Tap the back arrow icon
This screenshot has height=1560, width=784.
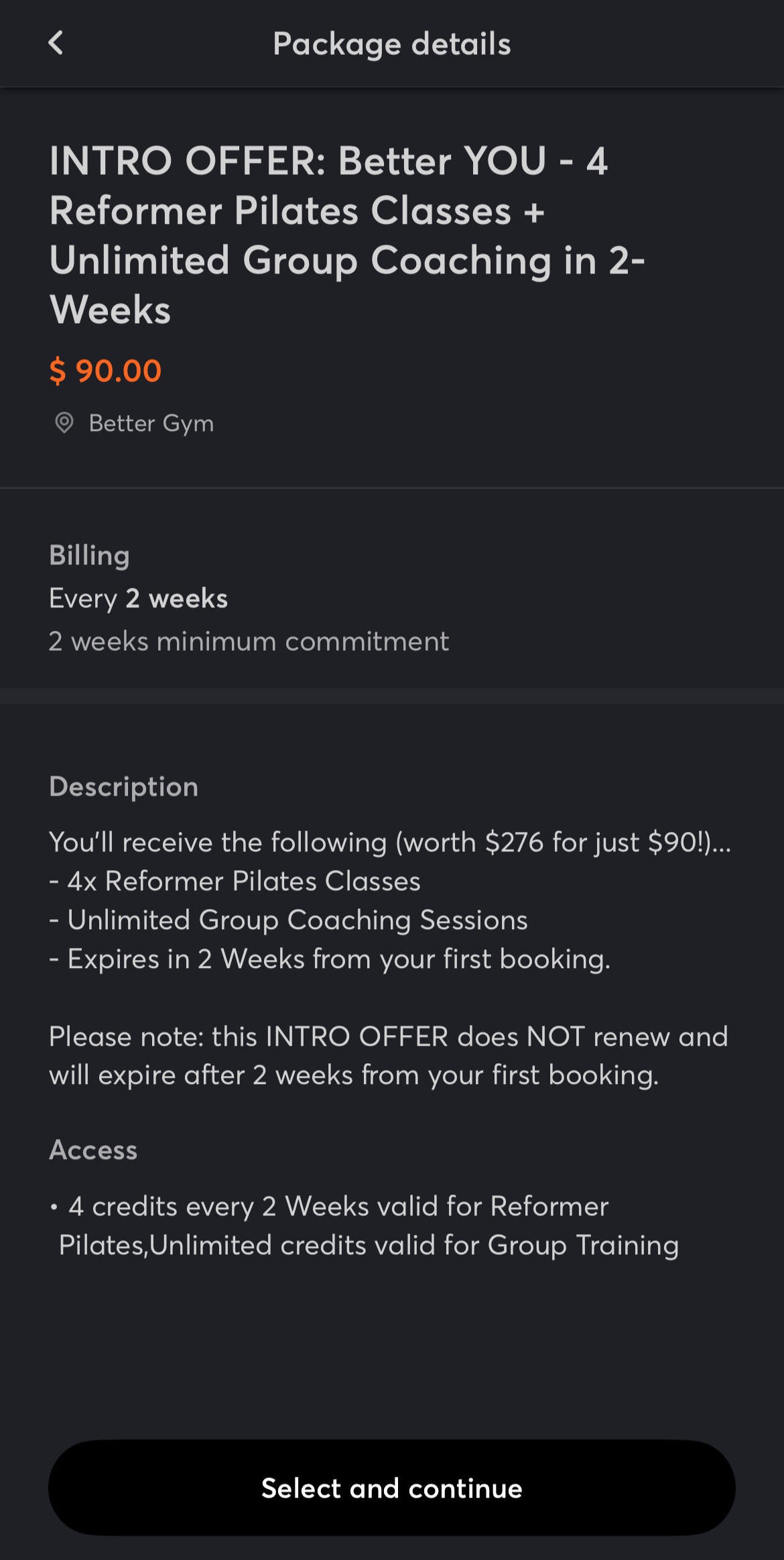coord(56,43)
